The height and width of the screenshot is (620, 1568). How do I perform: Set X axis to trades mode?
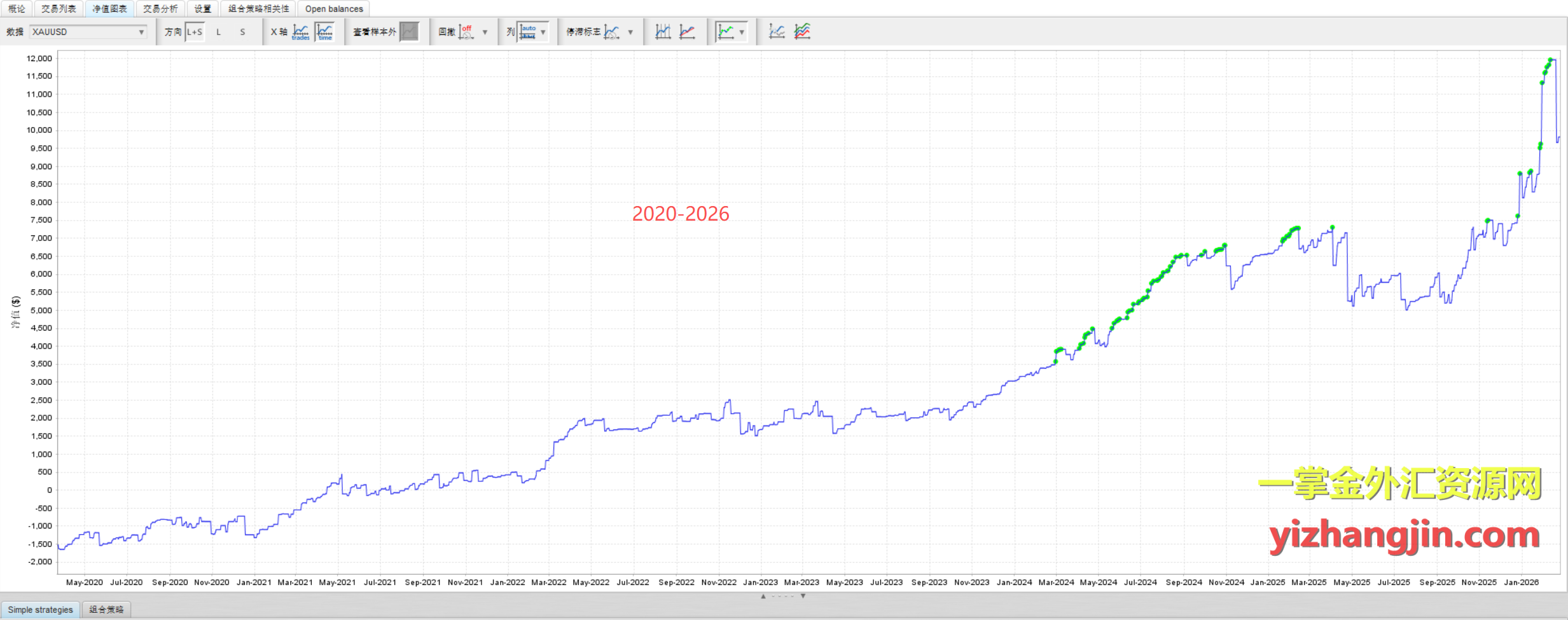tap(301, 32)
